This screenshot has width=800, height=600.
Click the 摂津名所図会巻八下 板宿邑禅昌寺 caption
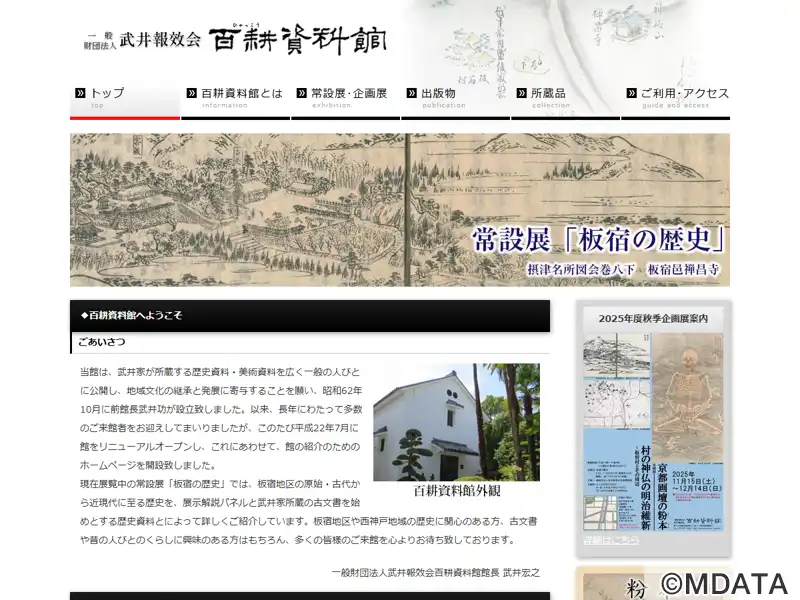623,269
